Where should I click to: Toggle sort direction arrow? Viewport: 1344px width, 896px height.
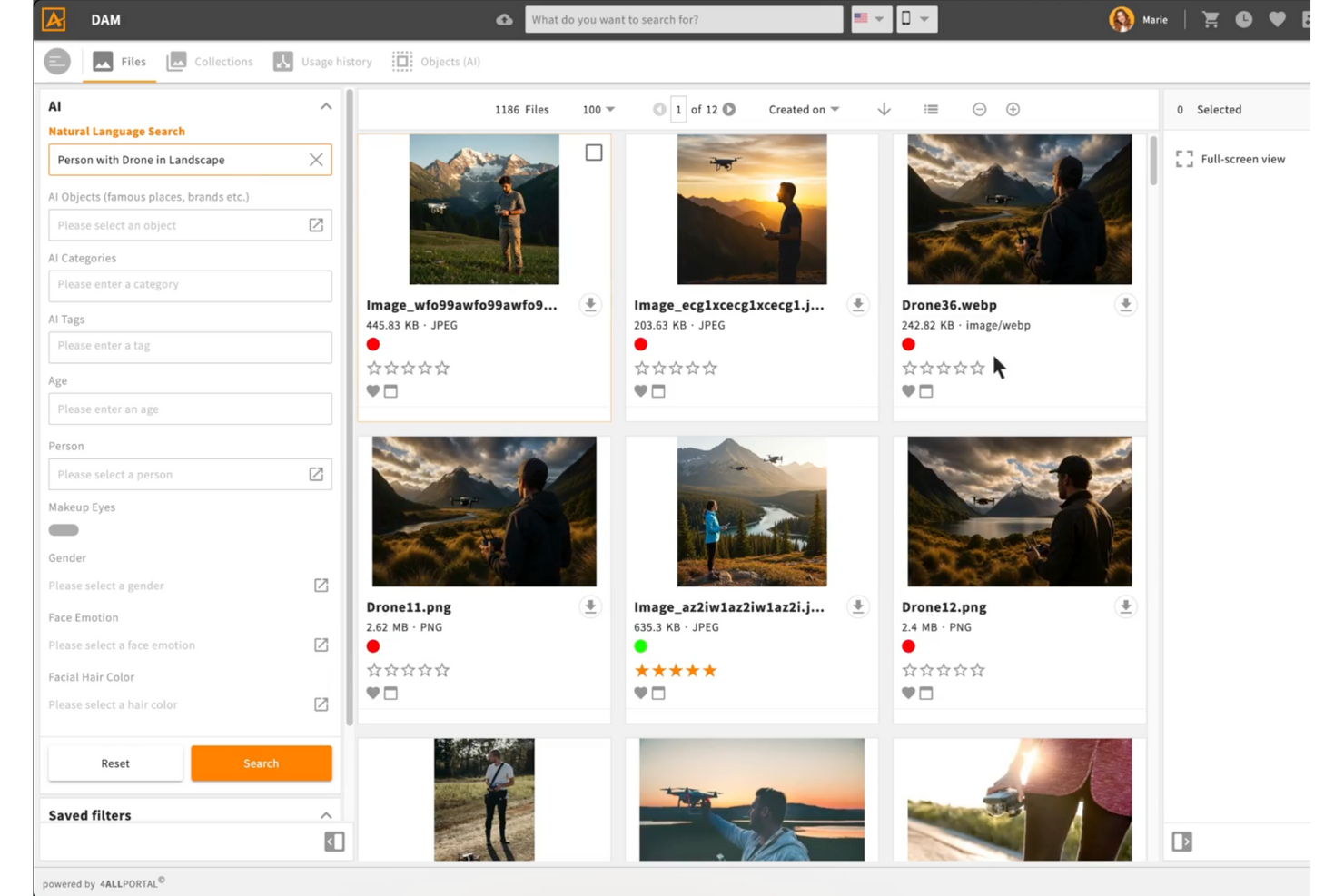[884, 110]
